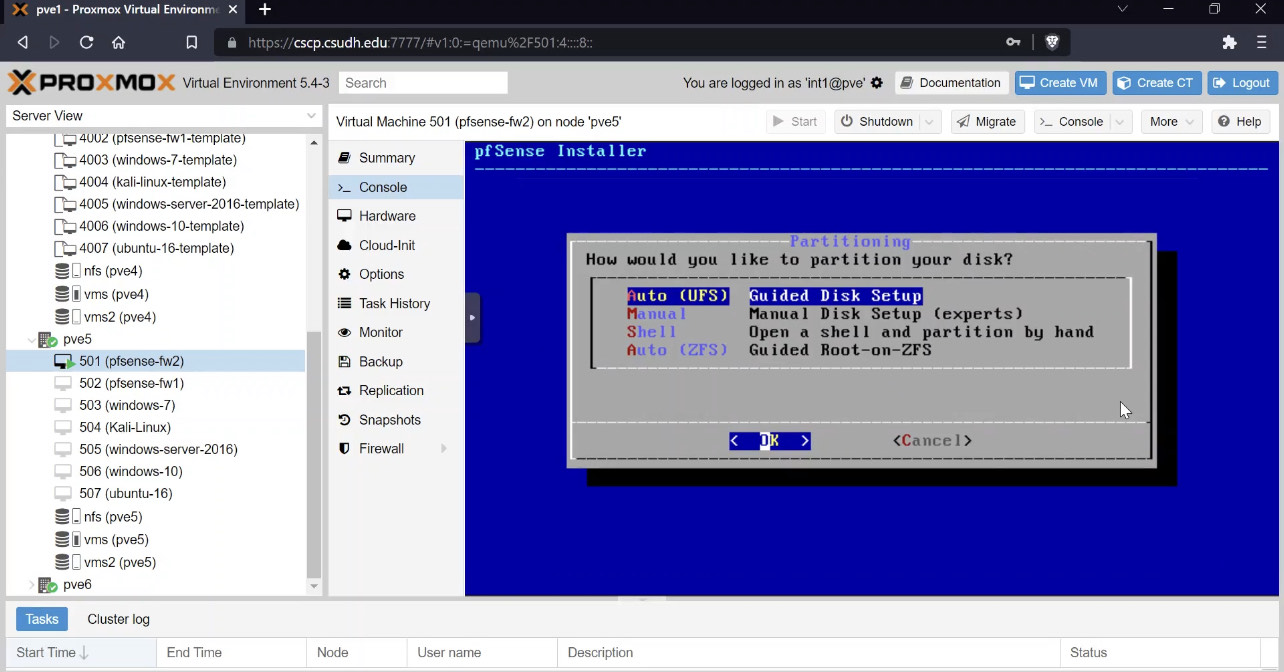Viewport: 1284px width, 672px height.
Task: Click the saved password key icon
Action: 1013,42
